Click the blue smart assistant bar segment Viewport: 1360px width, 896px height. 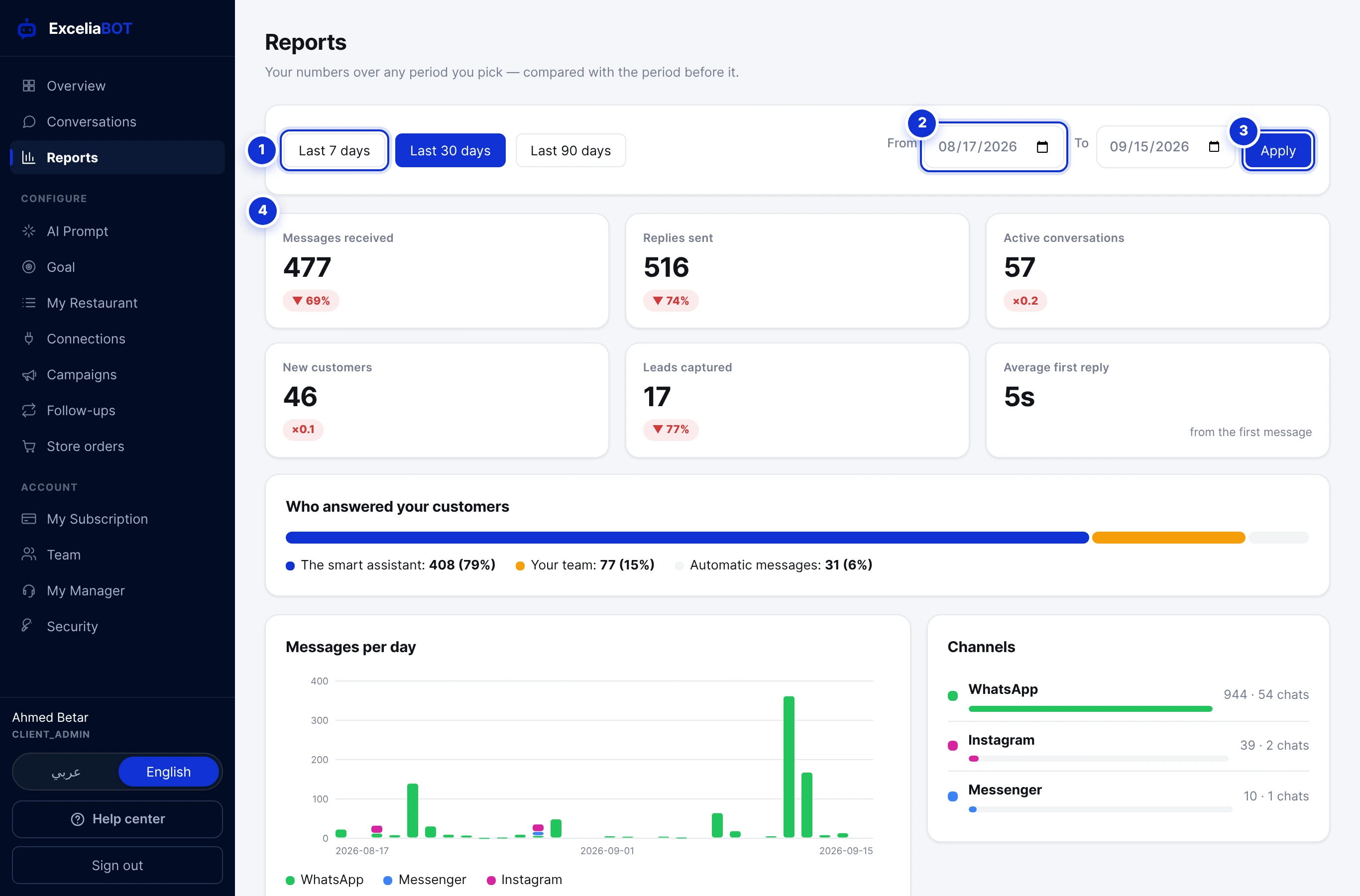[687, 537]
